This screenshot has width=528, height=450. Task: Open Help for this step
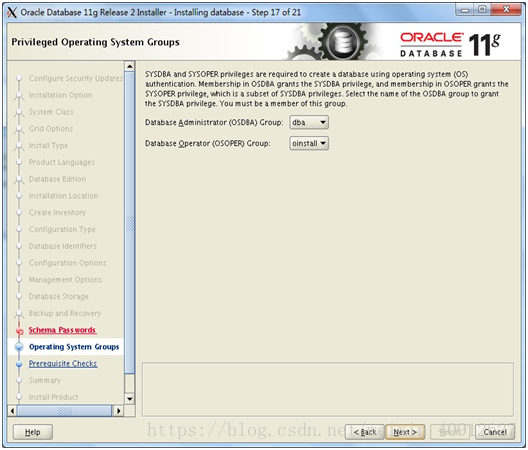tap(33, 432)
